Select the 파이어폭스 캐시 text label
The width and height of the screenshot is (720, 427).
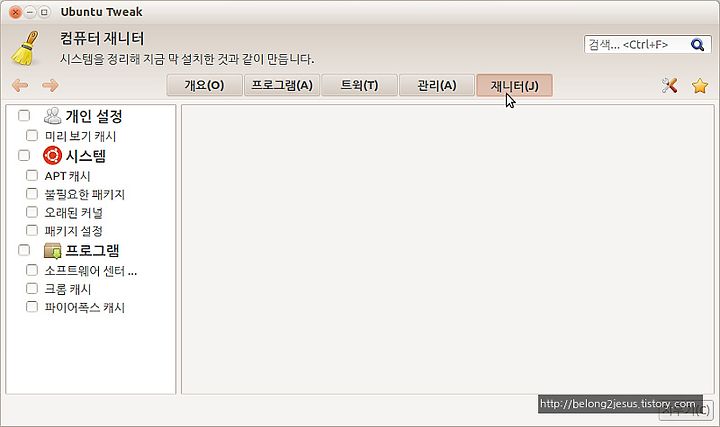point(85,307)
